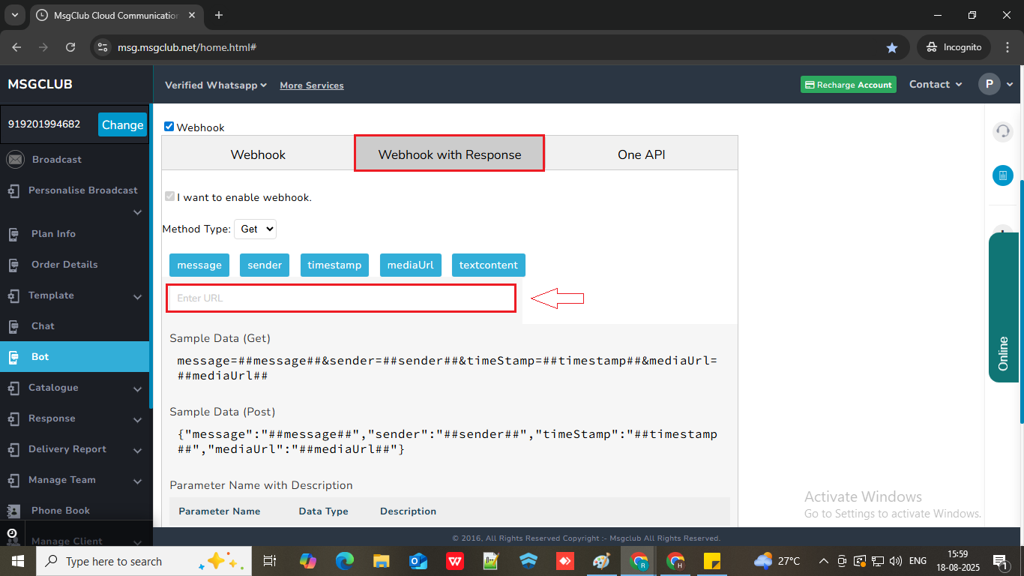Switch to Webhook with Response tab
1024x576 pixels.
449,154
